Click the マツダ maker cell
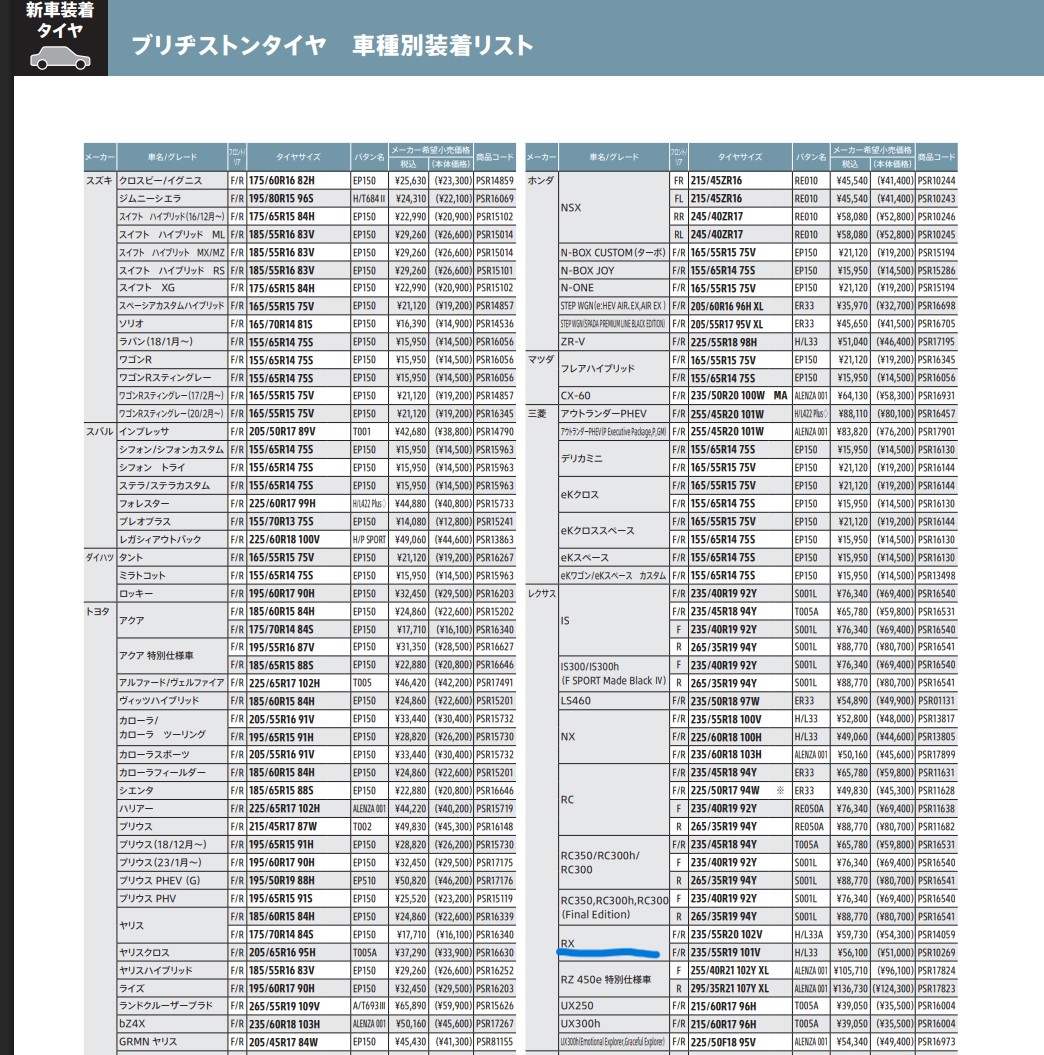1044x1055 pixels. (541, 359)
